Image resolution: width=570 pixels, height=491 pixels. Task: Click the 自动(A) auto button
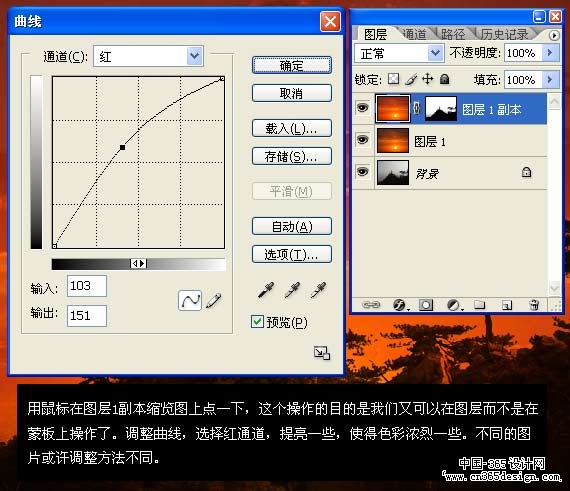[292, 226]
